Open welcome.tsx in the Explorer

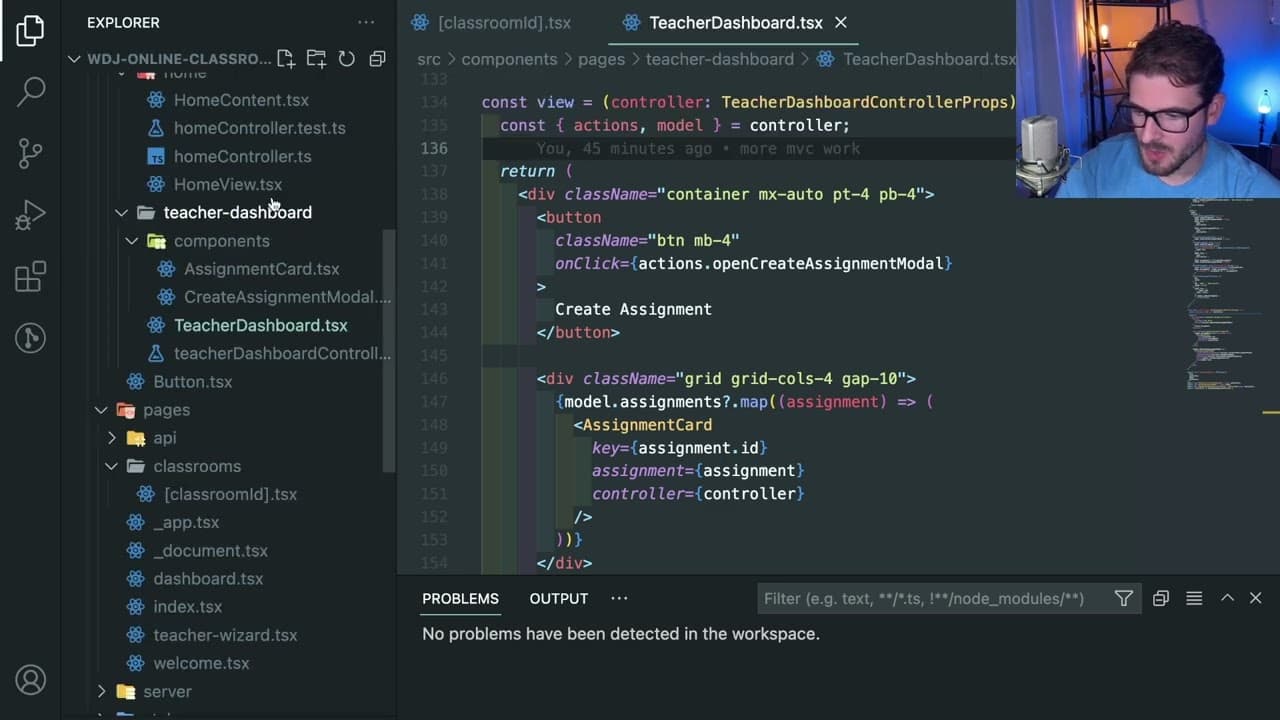tap(201, 663)
